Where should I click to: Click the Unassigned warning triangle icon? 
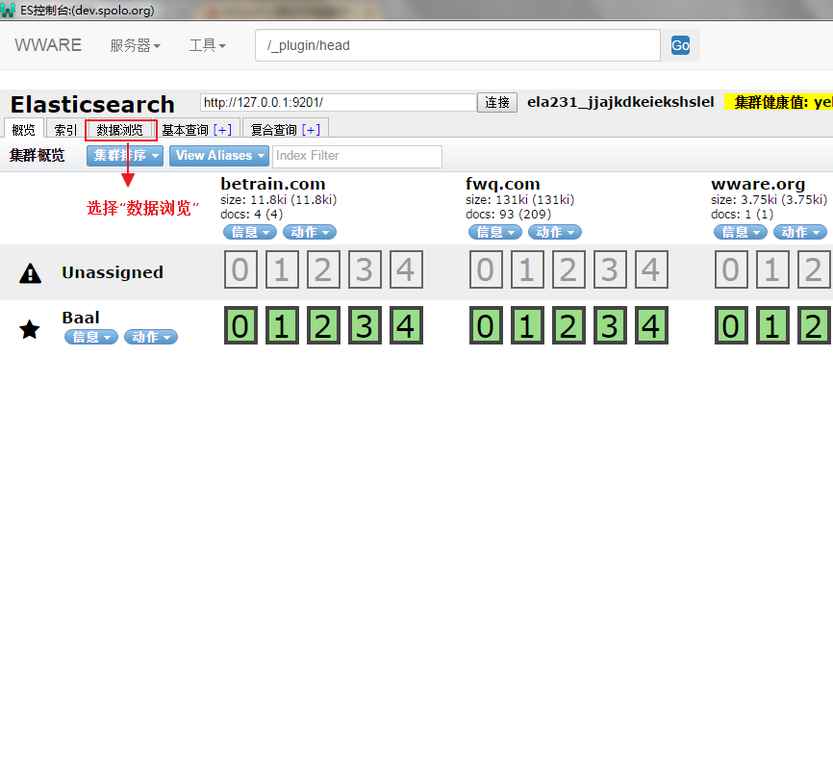[30, 273]
